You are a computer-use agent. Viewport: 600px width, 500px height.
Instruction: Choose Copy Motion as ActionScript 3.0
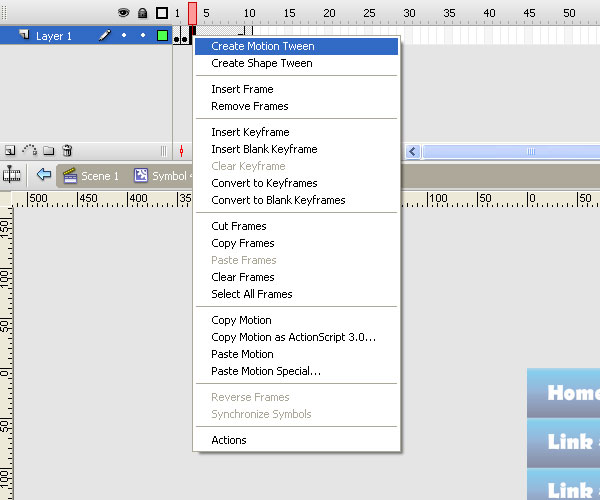point(297,337)
